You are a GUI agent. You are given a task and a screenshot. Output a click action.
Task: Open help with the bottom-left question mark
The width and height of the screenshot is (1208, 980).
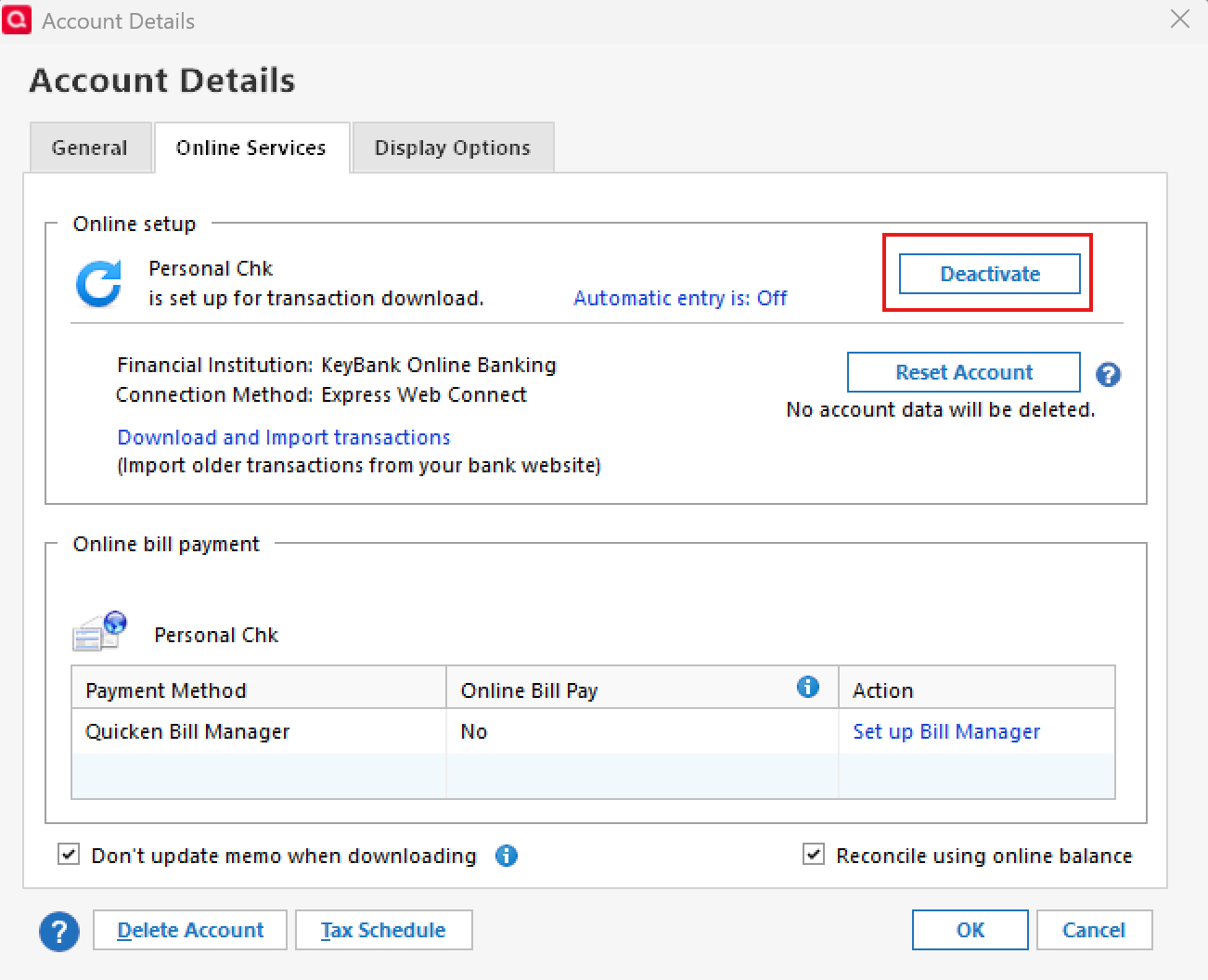[59, 931]
